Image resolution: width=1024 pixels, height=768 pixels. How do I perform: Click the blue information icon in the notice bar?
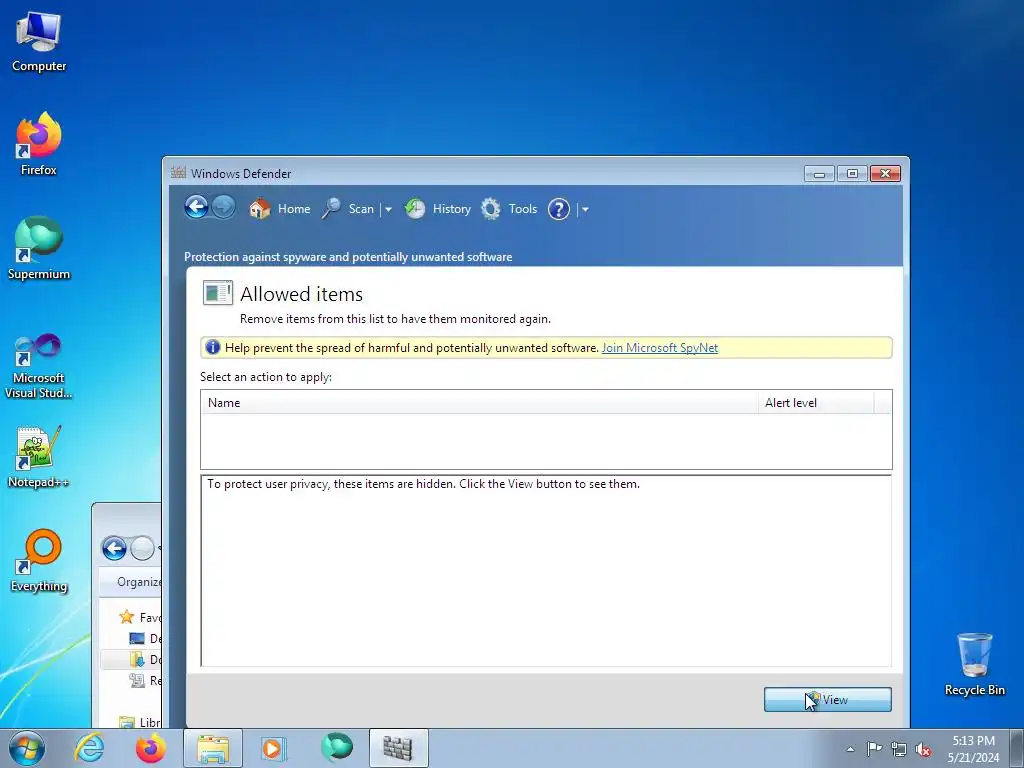tap(213, 347)
